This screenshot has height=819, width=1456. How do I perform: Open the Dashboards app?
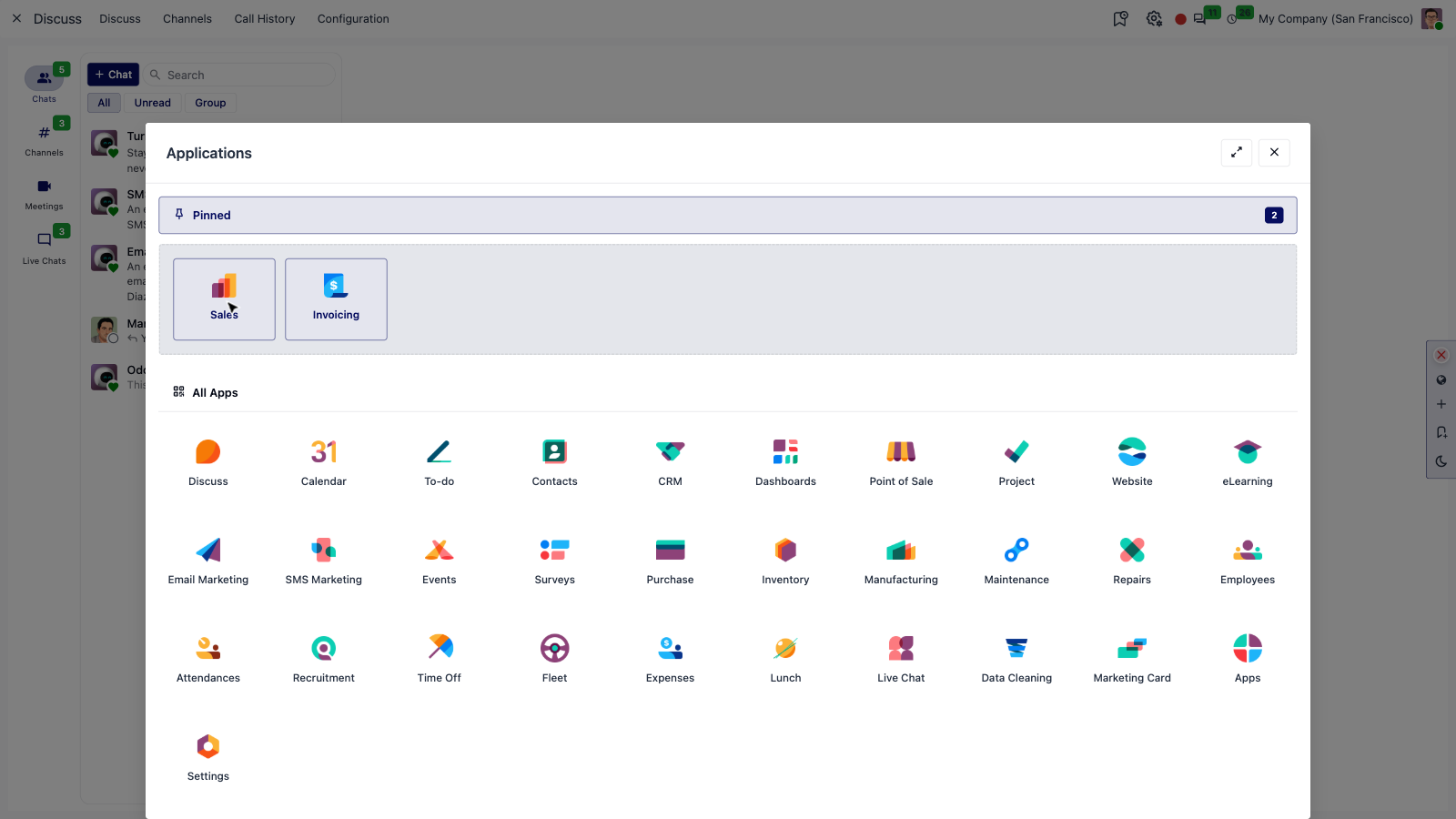[786, 462]
